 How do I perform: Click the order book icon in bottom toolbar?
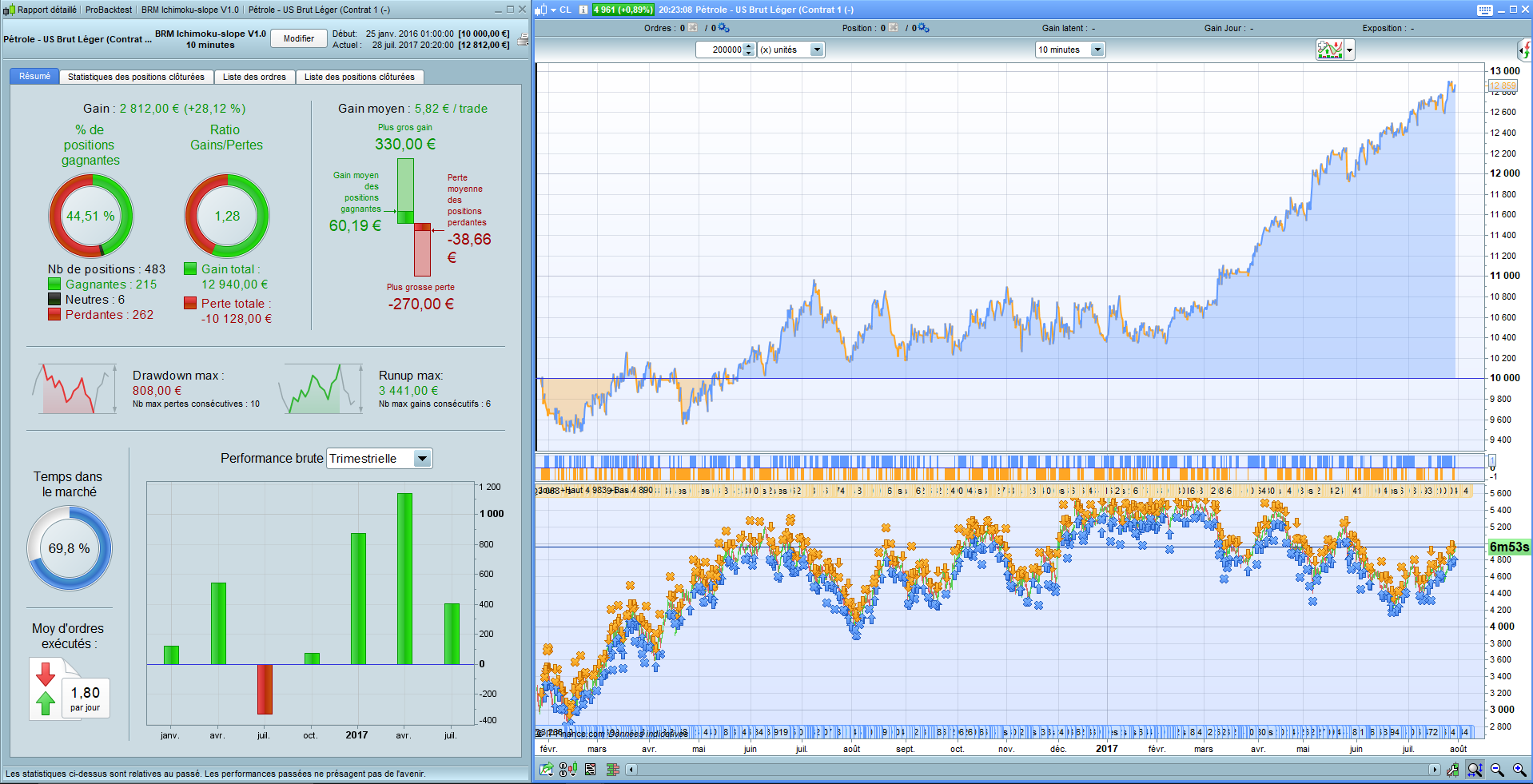coord(613,770)
